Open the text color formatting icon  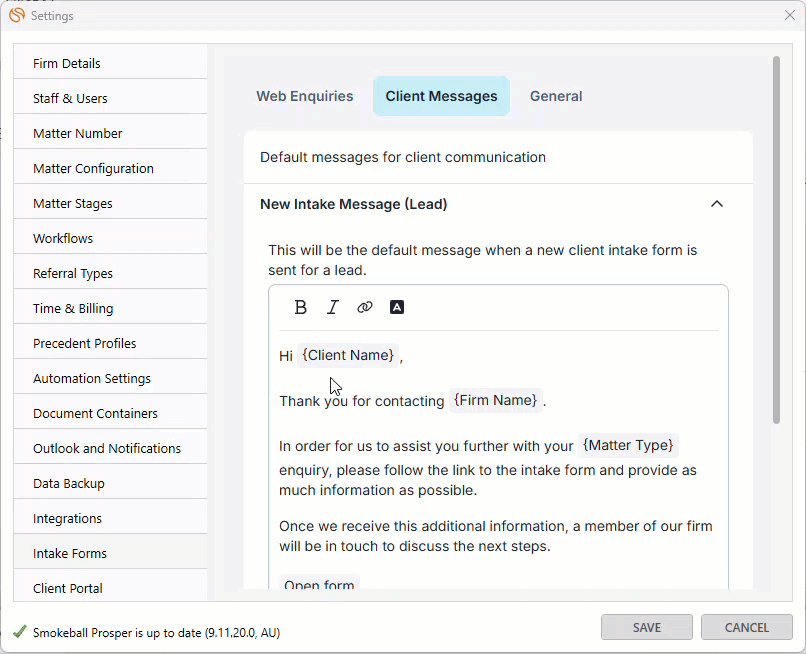[397, 307]
